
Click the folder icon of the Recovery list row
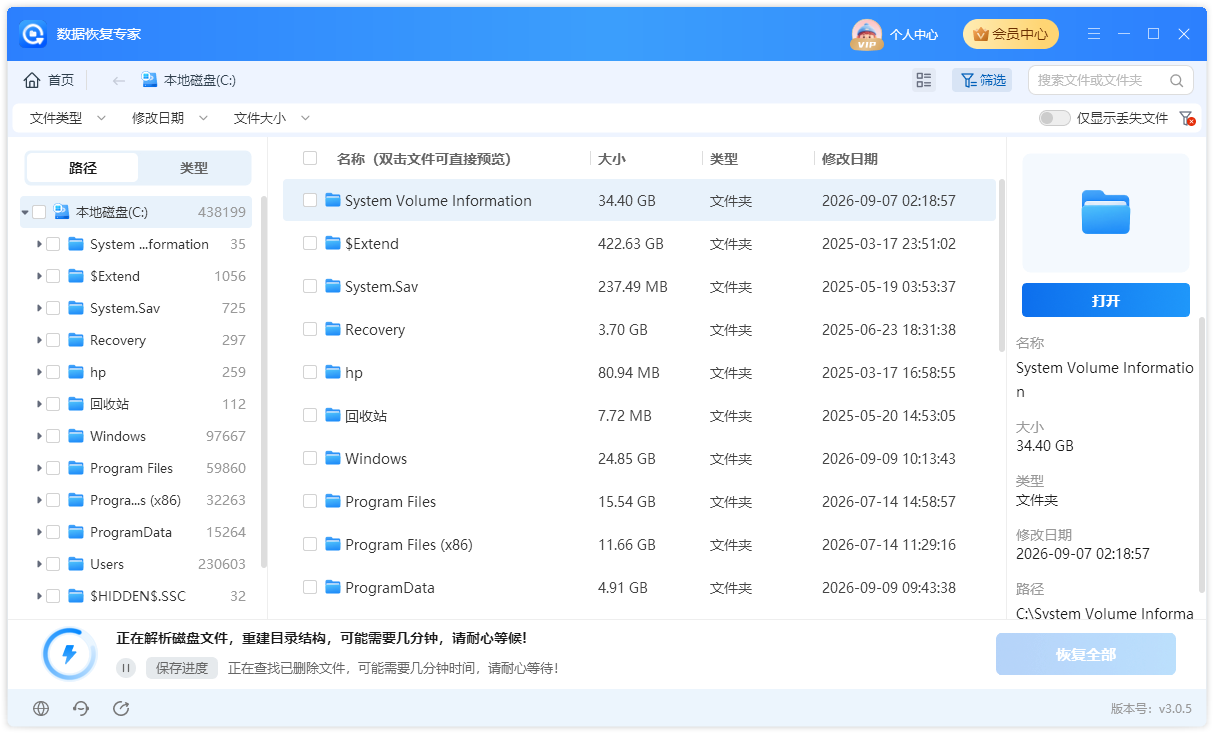[333, 329]
